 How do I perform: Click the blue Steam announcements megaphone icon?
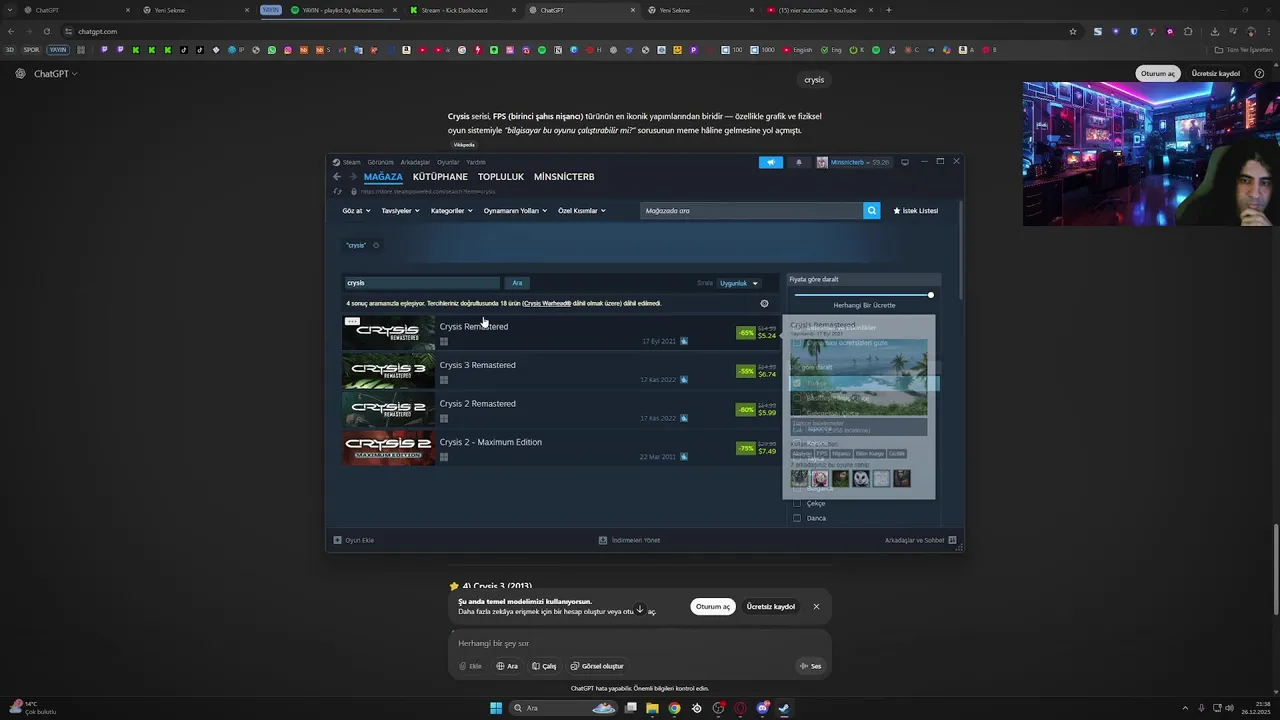(x=770, y=162)
